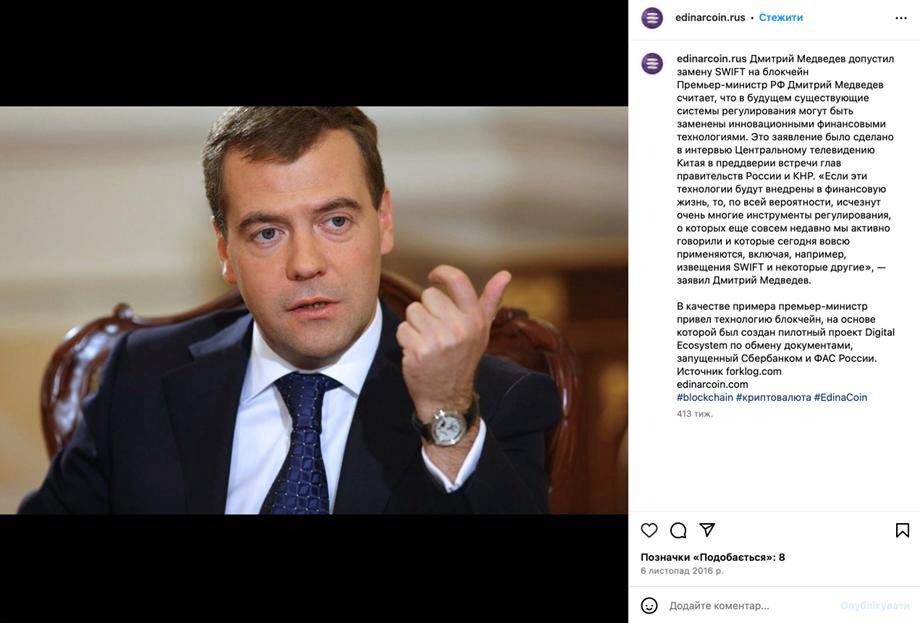Follow account via Стежити button
The width and height of the screenshot is (920, 623).
tap(780, 18)
